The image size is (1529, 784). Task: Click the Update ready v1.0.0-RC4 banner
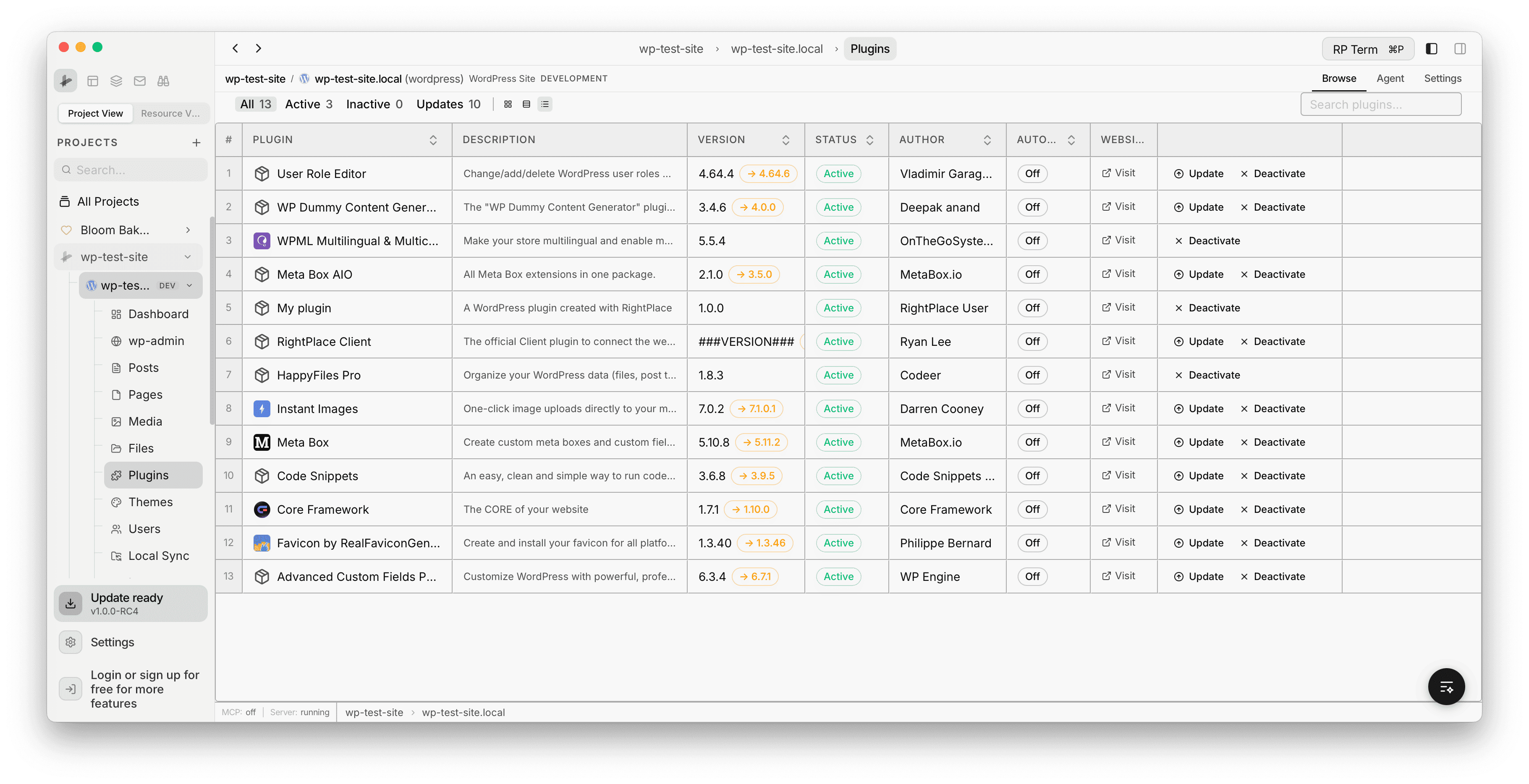pyautogui.click(x=130, y=604)
